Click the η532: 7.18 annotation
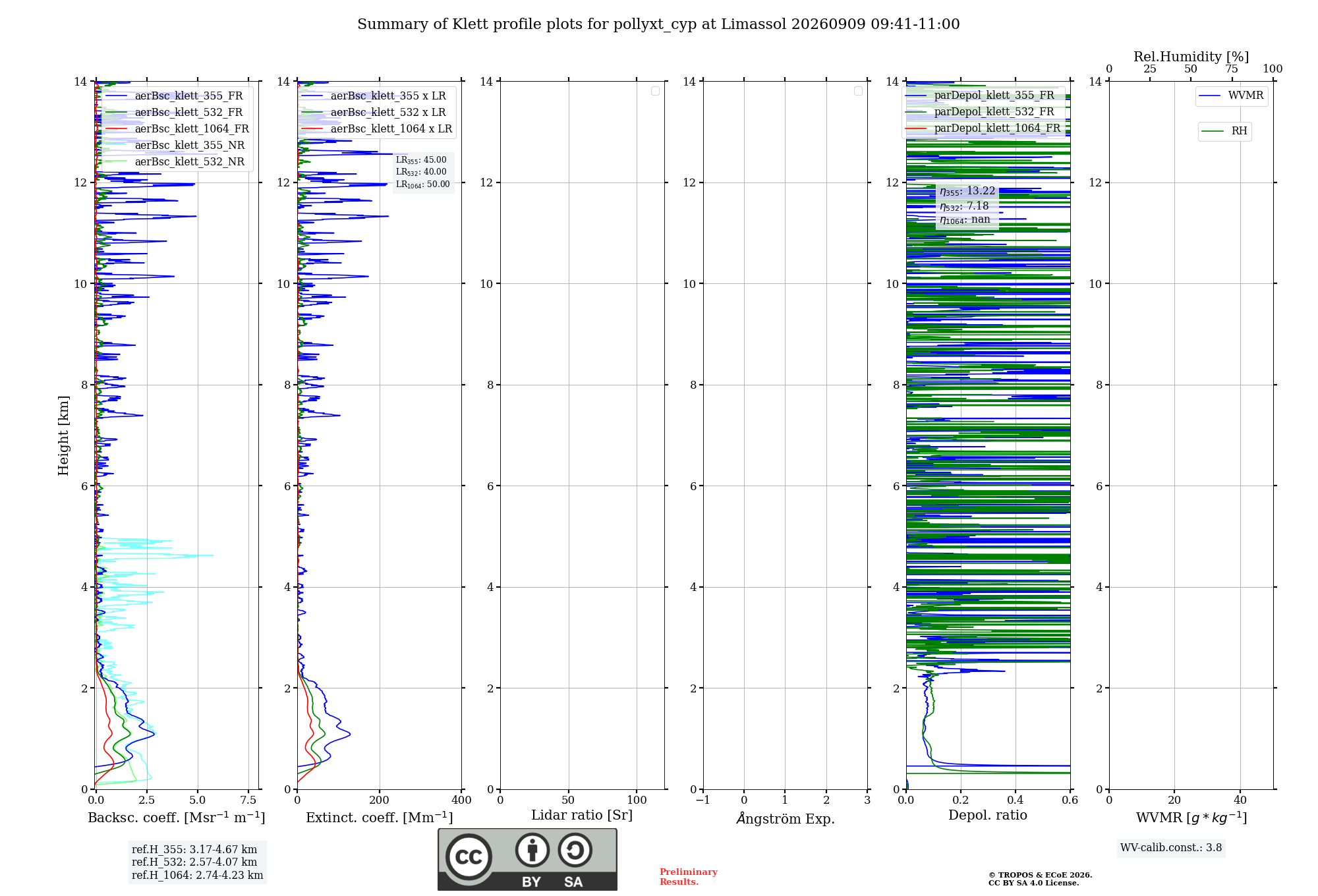Viewport: 1318px width, 896px height. tap(964, 206)
